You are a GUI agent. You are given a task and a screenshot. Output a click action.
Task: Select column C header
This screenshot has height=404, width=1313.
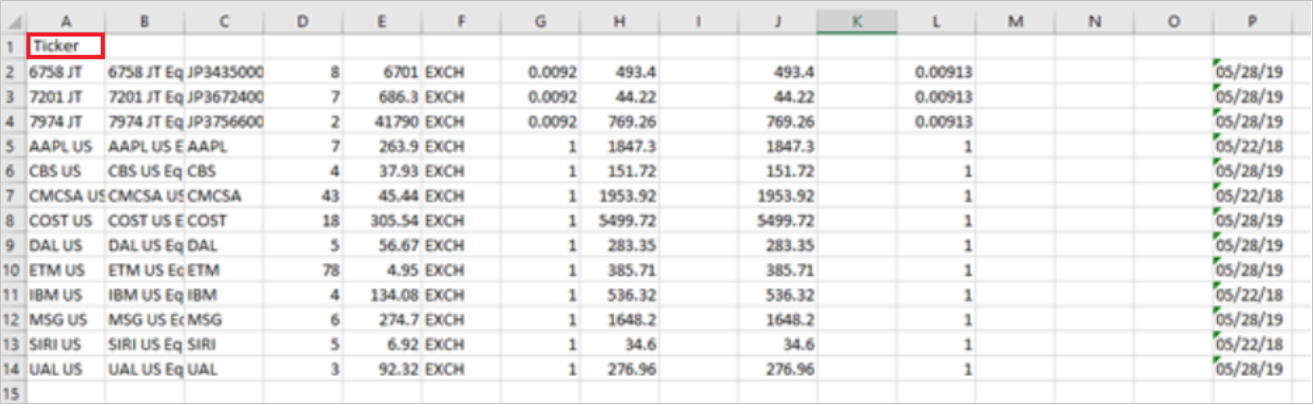pos(224,22)
